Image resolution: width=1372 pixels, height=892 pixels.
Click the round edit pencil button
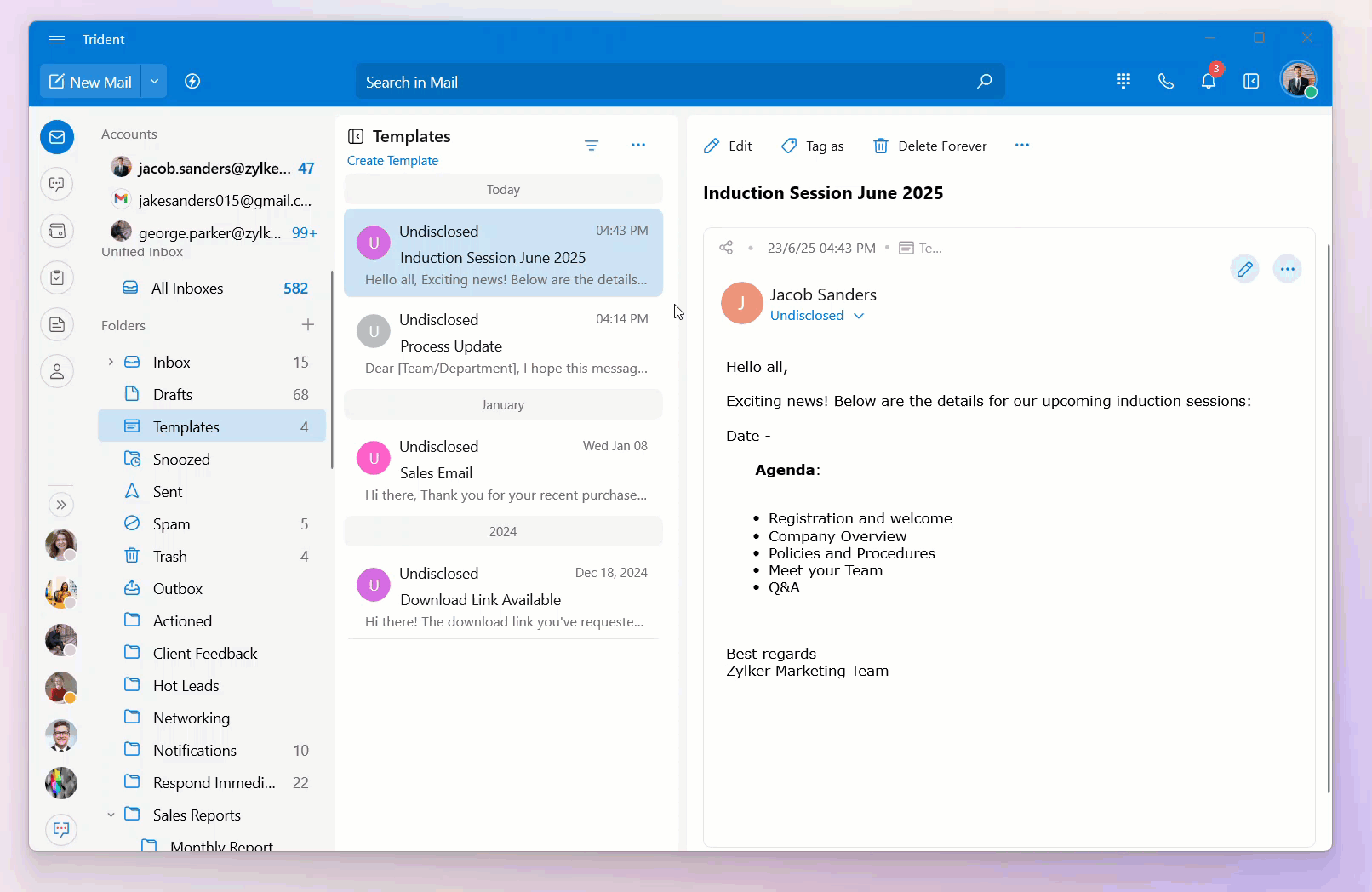point(1244,269)
